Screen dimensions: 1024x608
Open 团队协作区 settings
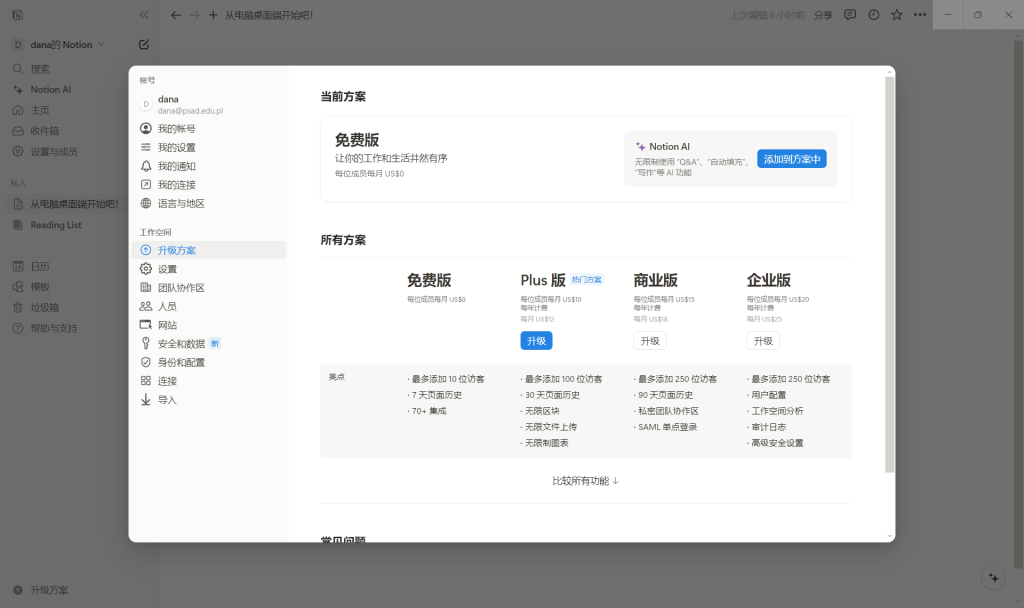(209, 288)
